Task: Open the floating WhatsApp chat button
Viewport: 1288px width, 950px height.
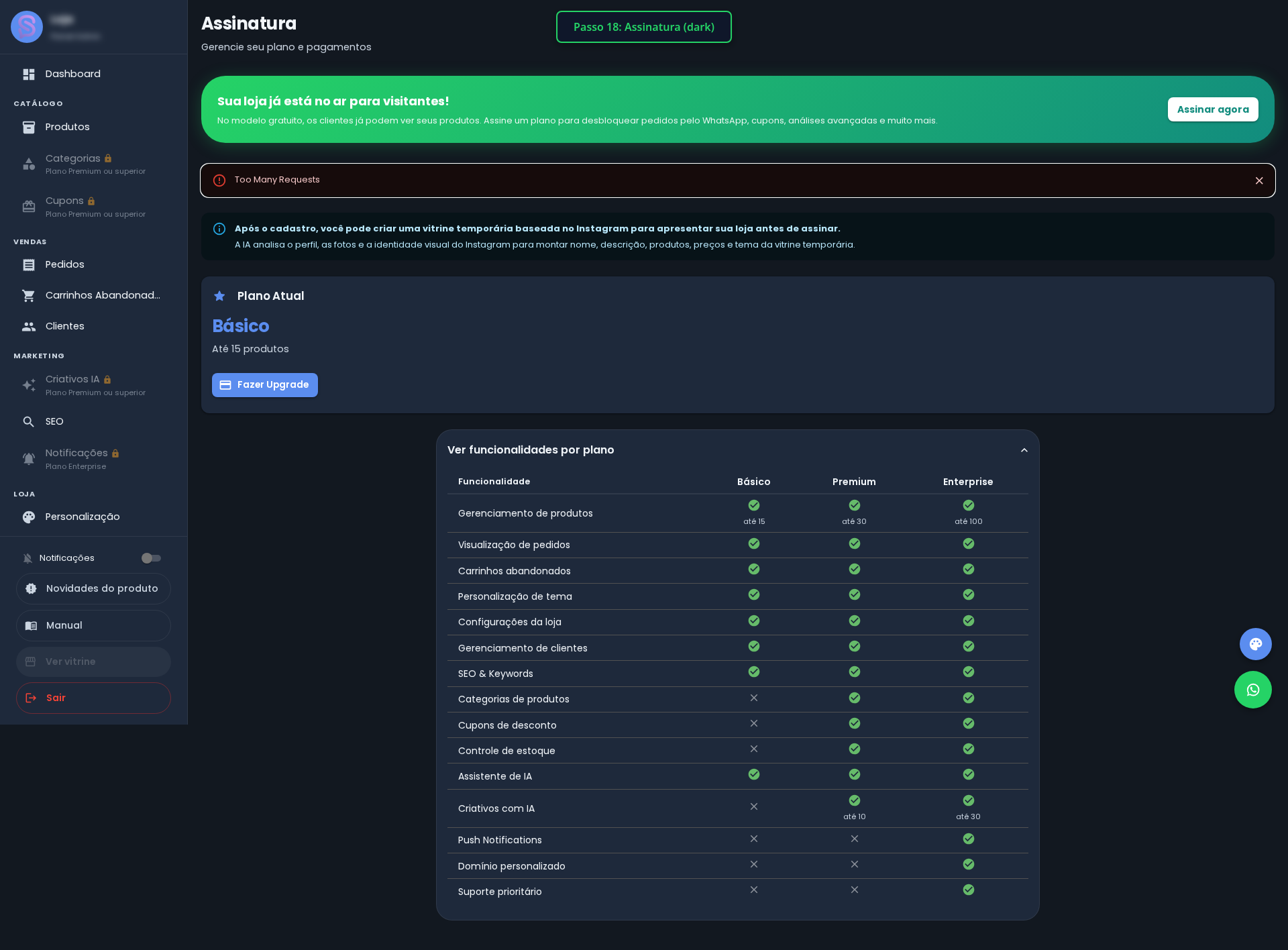Action: pyautogui.click(x=1253, y=690)
